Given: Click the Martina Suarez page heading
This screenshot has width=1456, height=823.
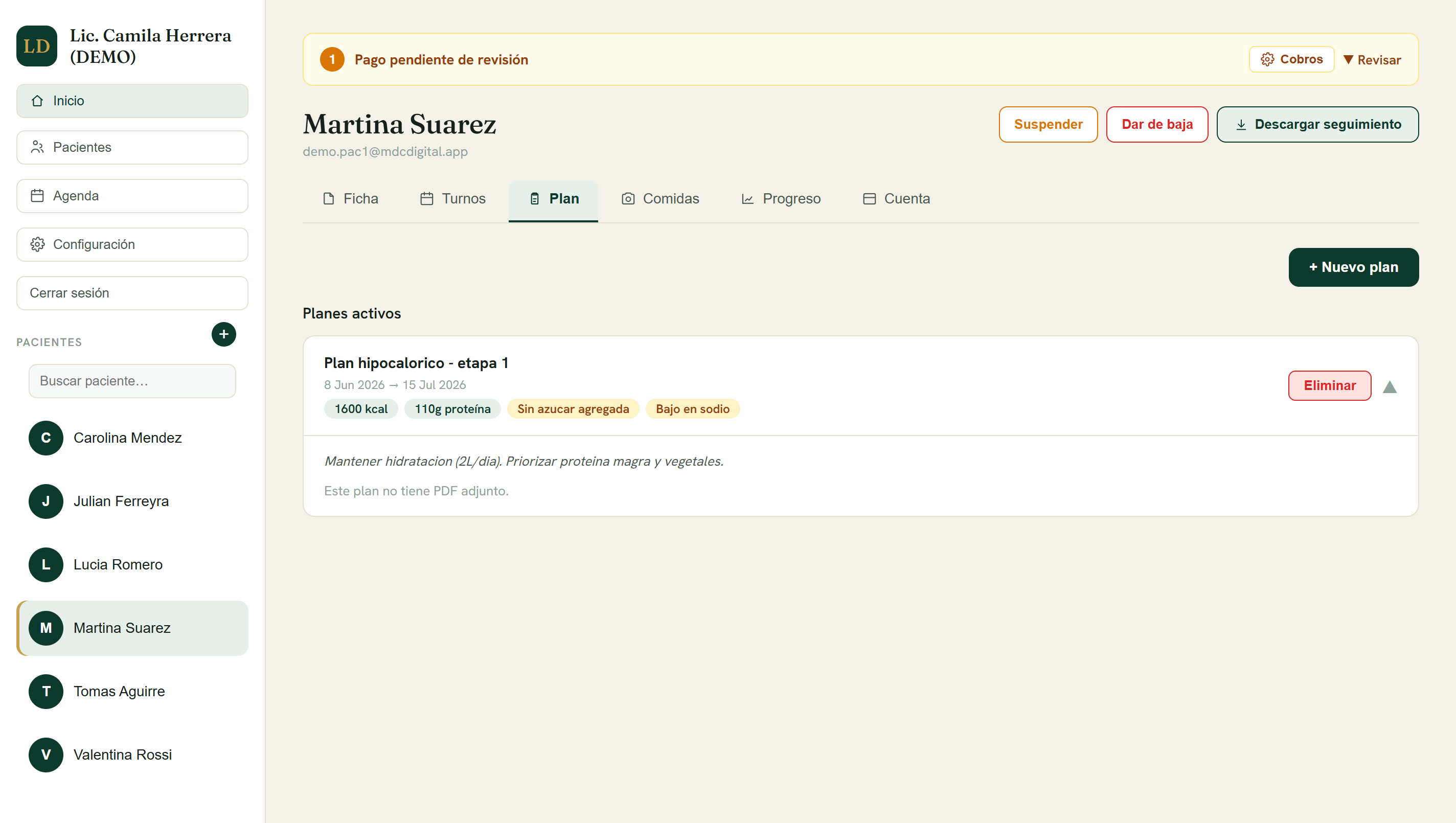Looking at the screenshot, I should [399, 124].
